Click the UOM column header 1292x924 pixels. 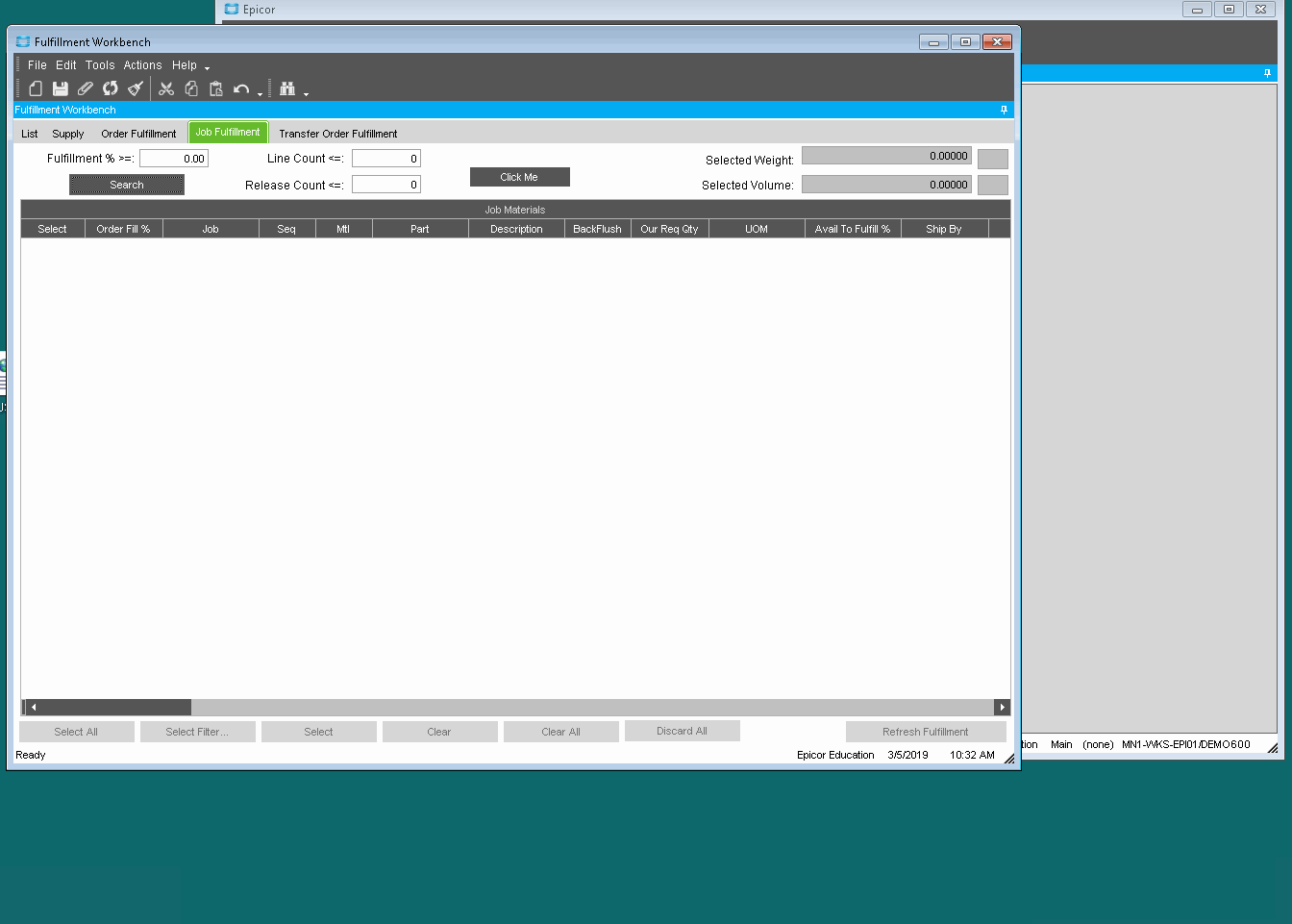(757, 229)
